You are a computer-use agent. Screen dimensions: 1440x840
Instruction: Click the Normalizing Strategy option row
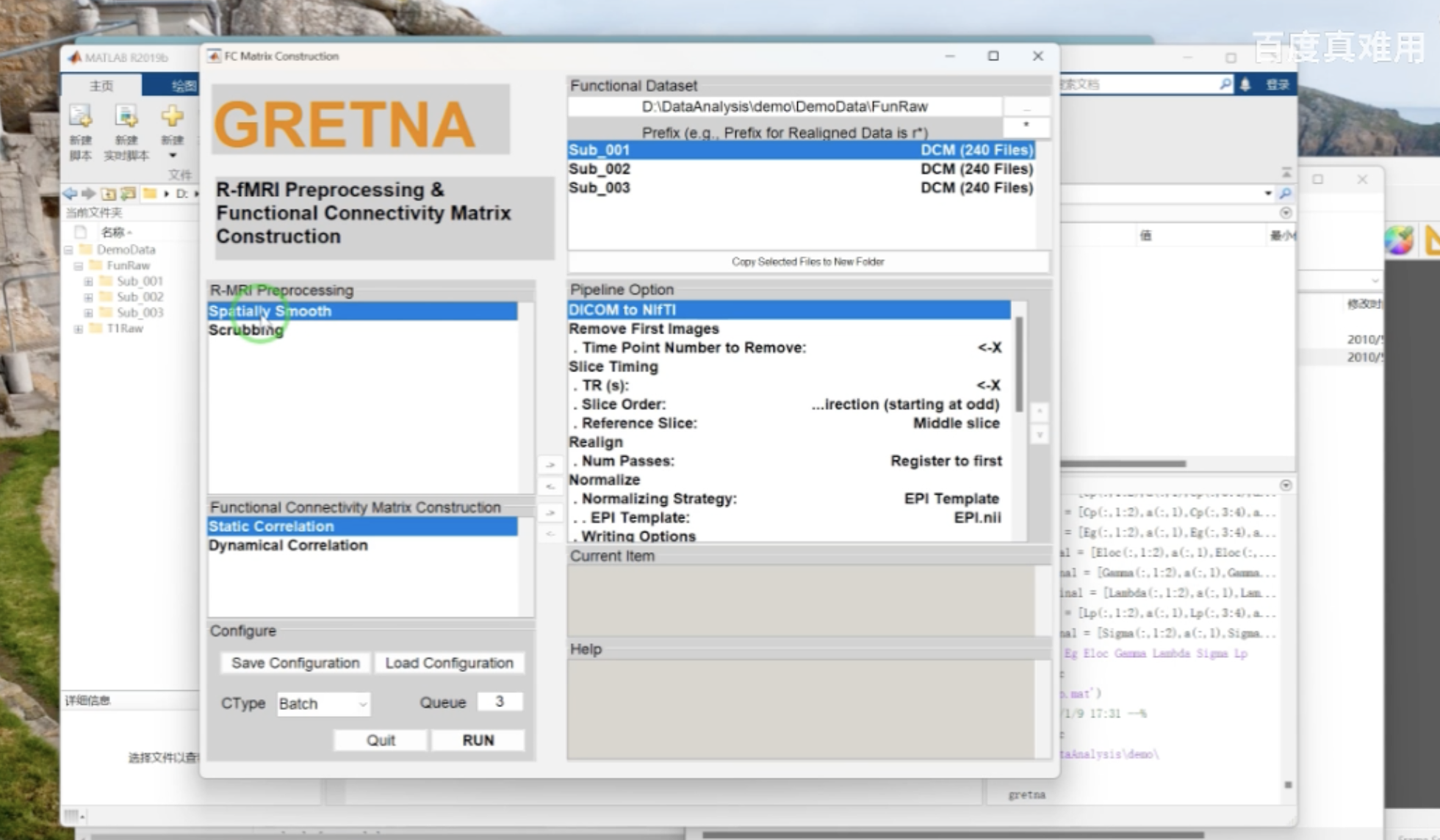click(789, 499)
